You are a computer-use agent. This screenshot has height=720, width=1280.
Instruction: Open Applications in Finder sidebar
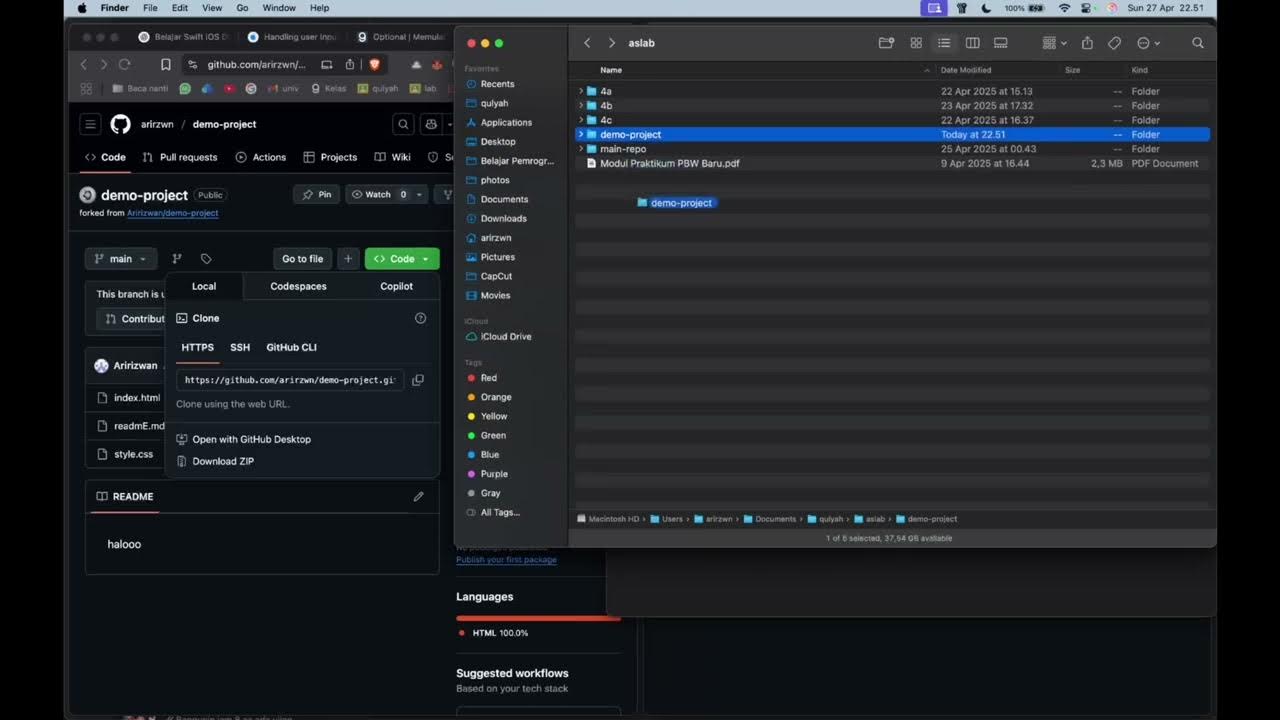pos(506,122)
